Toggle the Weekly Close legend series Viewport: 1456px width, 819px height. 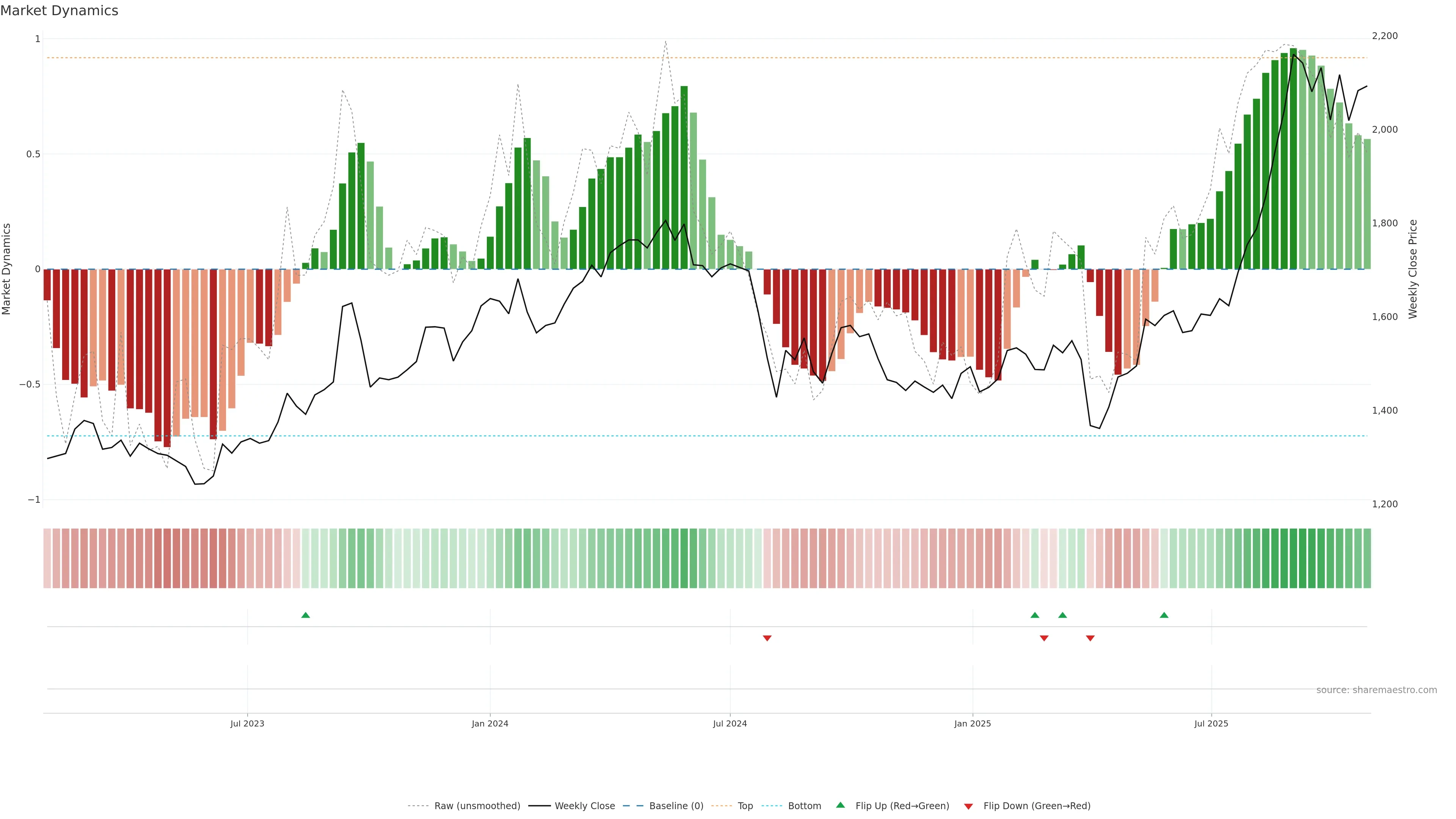(x=584, y=806)
